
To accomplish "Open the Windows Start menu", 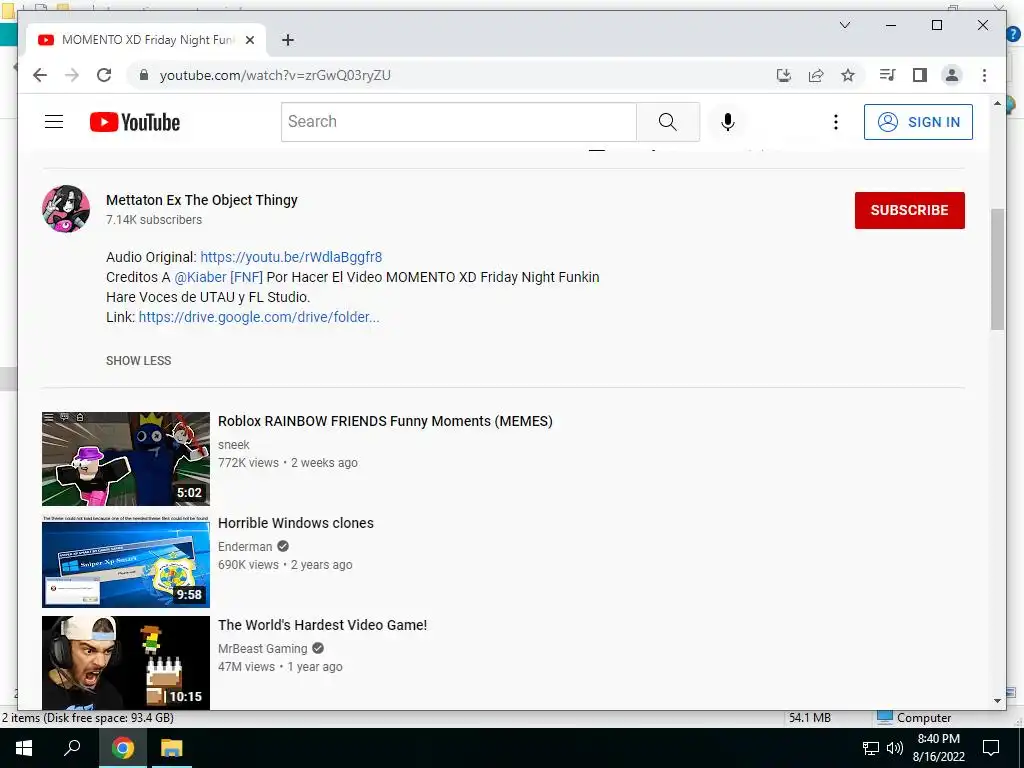I will click(x=24, y=748).
